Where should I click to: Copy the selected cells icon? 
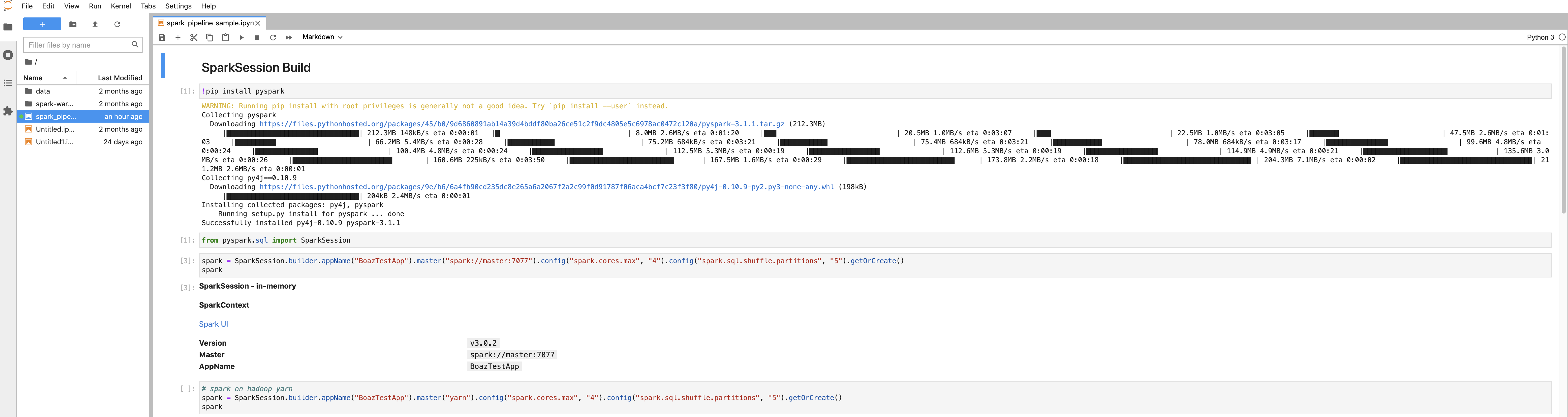[209, 38]
